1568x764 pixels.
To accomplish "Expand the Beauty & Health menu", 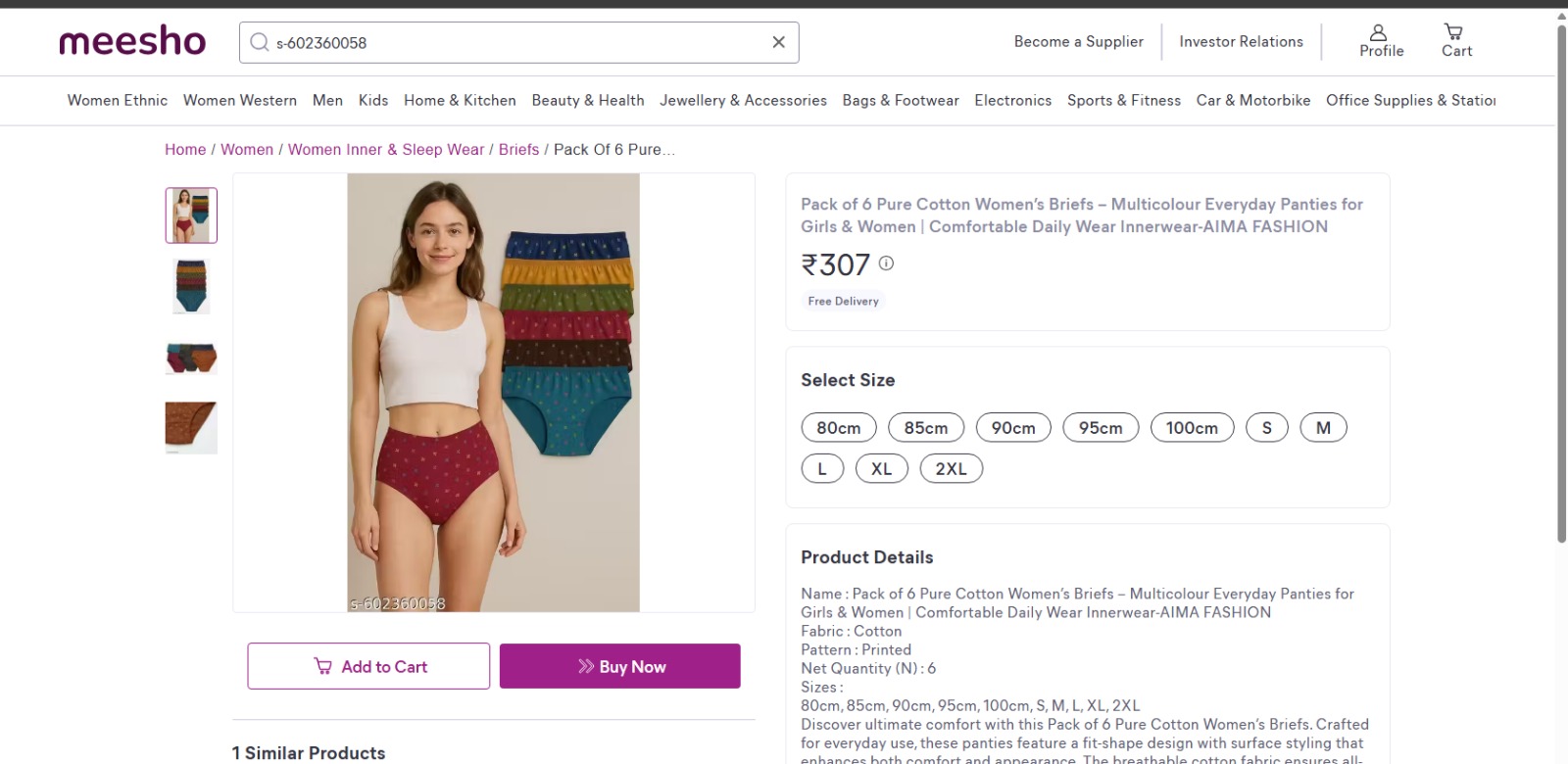I will click(588, 100).
